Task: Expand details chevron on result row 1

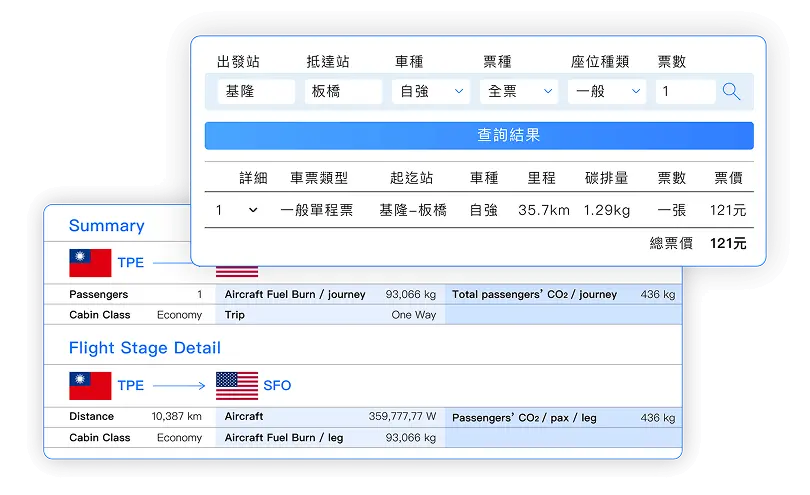Action: [x=253, y=210]
